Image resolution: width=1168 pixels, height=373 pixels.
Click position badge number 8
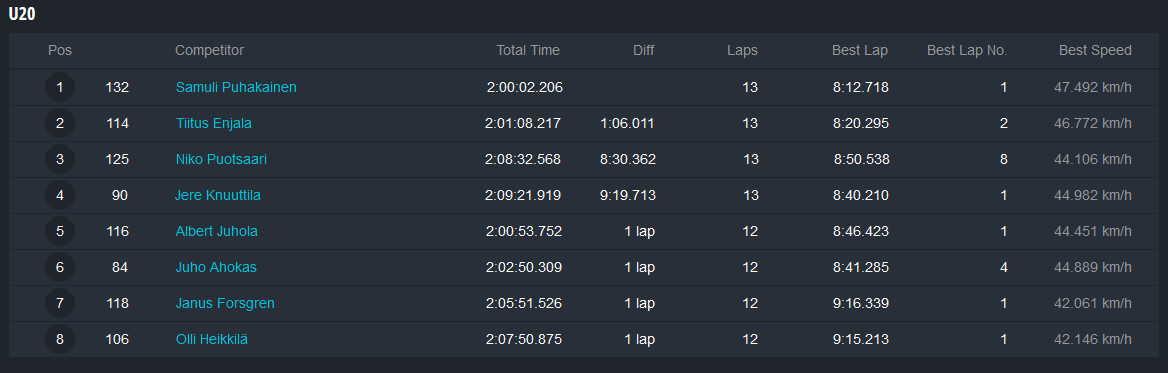click(60, 339)
